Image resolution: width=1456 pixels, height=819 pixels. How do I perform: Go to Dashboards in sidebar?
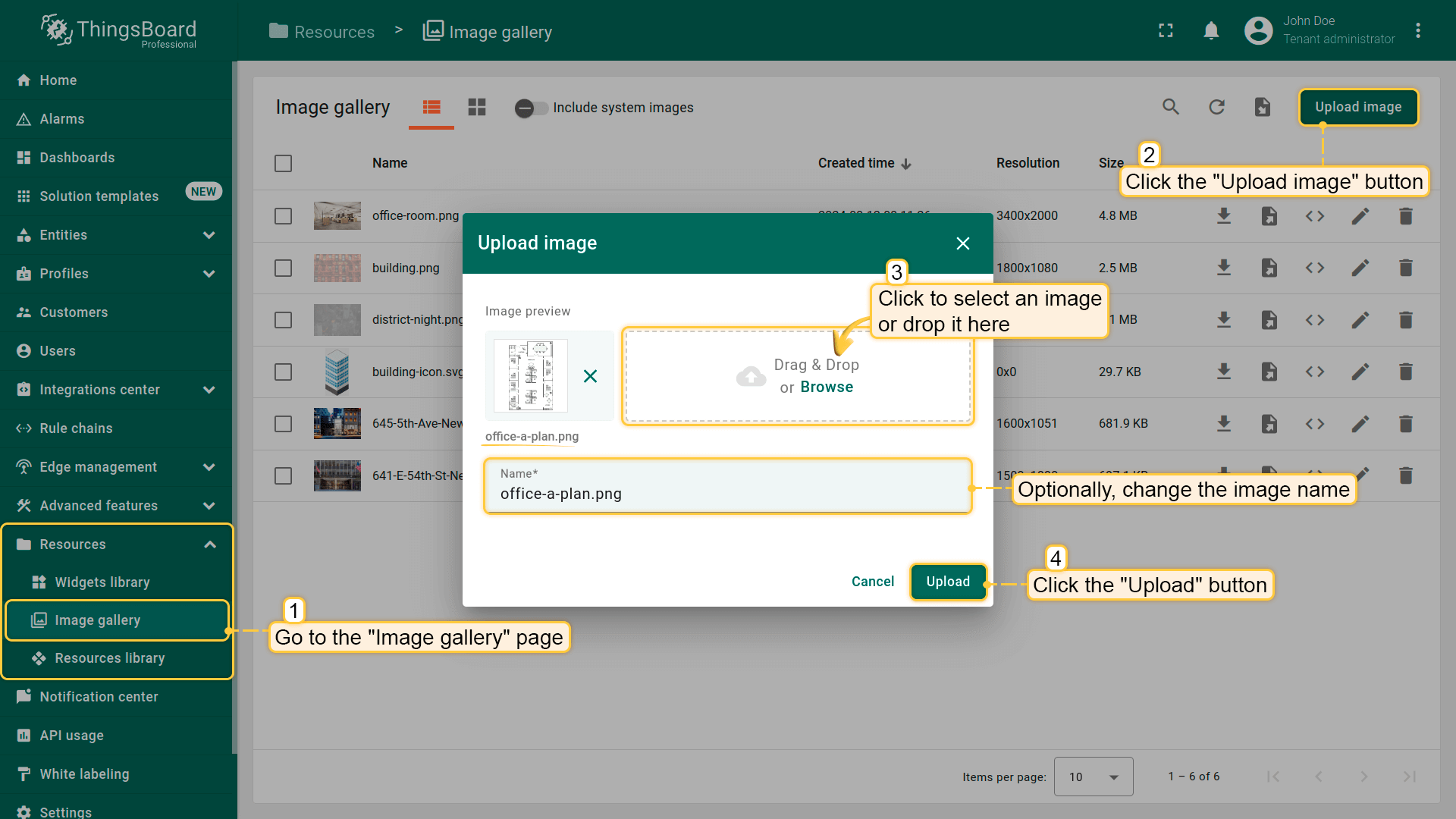[x=77, y=158]
